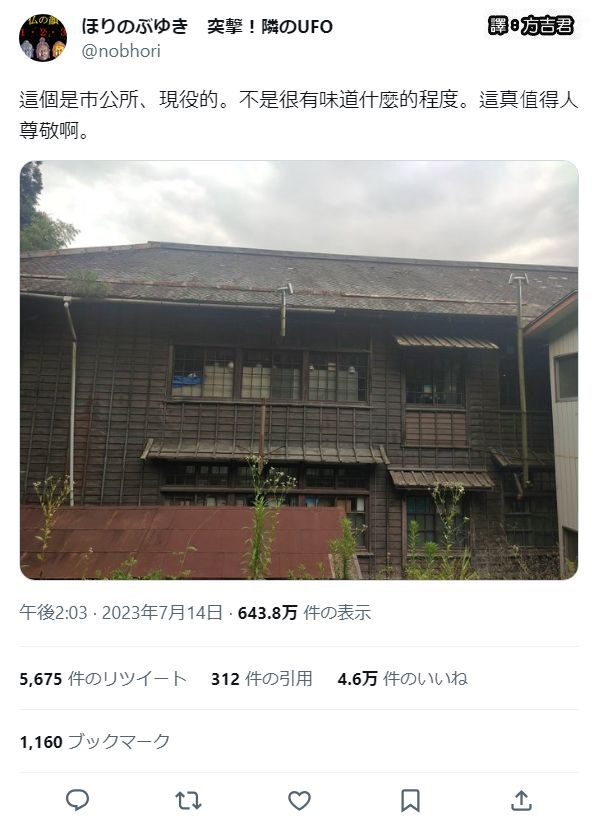Click the 午後2:03 timestamp
The image size is (598, 829).
click(53, 613)
